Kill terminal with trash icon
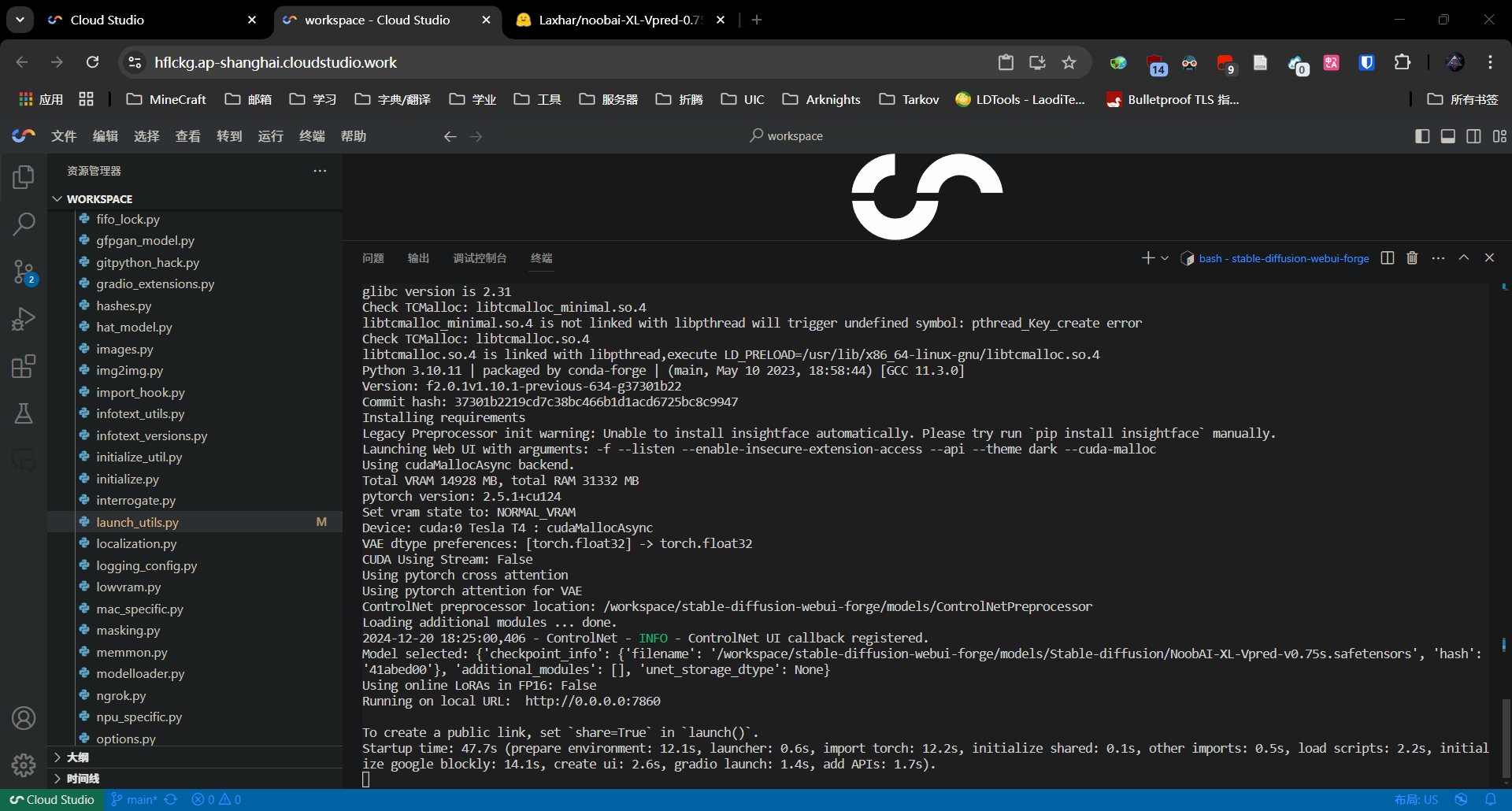The image size is (1512, 811). [x=1412, y=258]
